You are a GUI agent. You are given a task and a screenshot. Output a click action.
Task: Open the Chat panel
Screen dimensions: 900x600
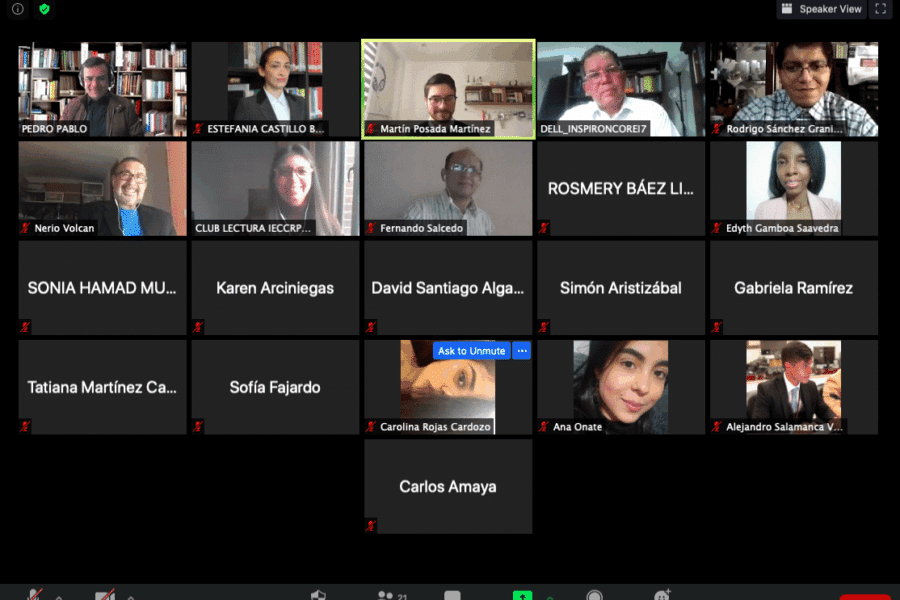454,596
